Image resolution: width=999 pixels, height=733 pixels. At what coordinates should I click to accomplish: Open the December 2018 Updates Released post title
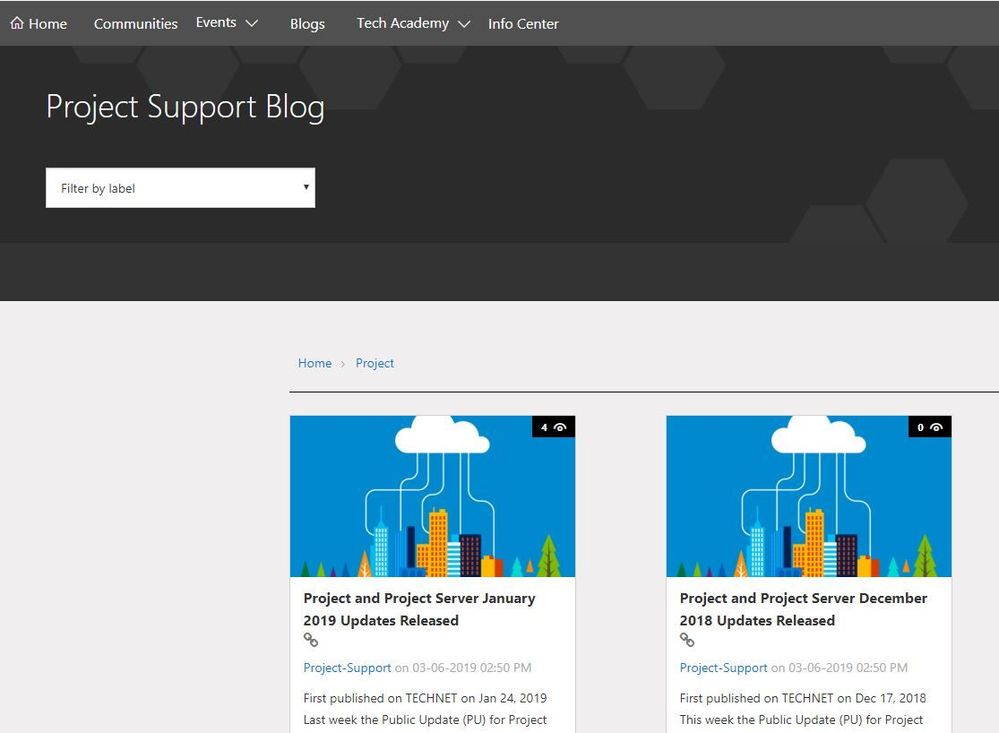point(803,609)
